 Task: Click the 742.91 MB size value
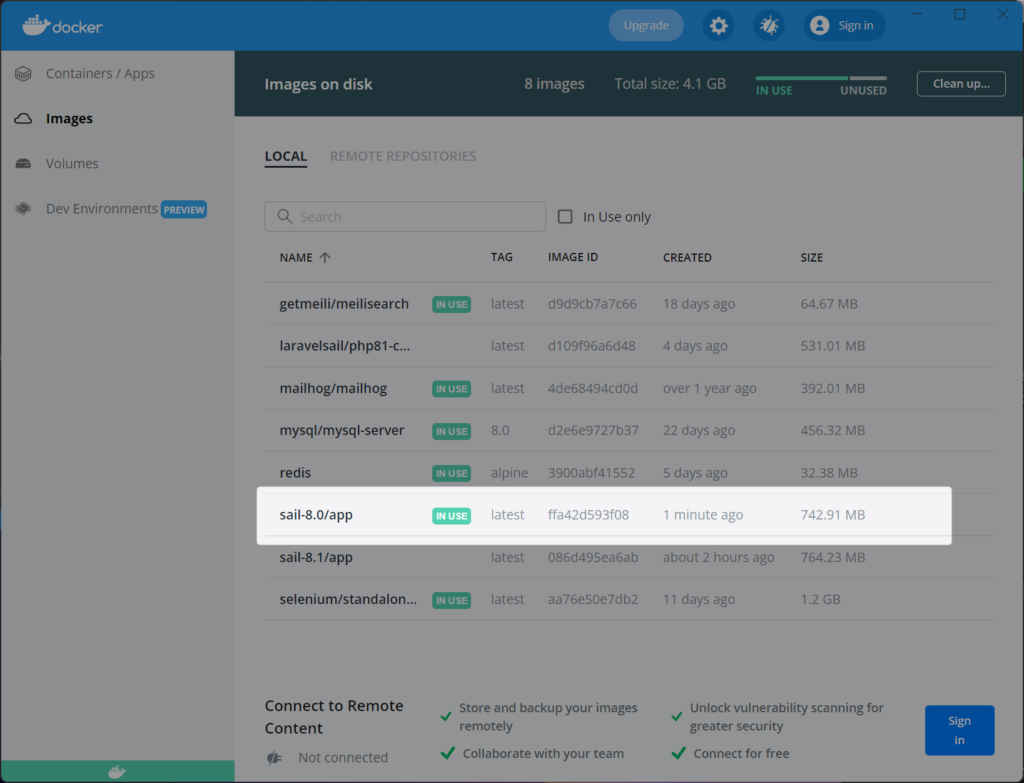[833, 515]
